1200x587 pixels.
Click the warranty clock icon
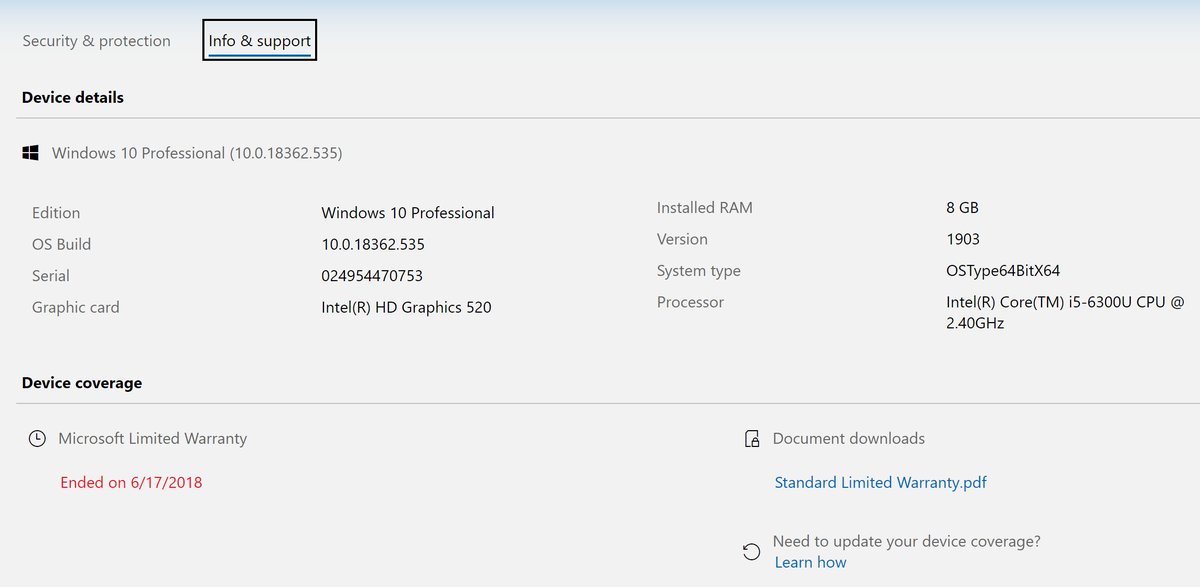point(37,439)
